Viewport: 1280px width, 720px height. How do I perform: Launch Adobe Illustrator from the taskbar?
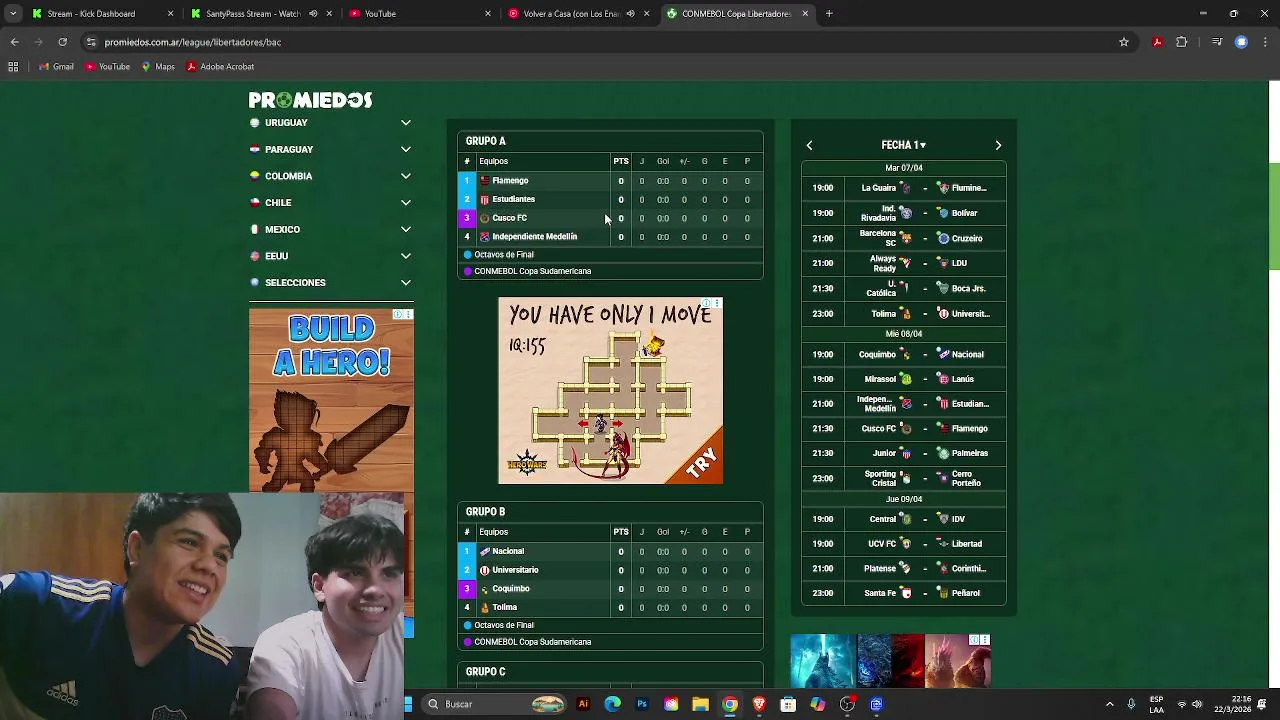point(583,704)
